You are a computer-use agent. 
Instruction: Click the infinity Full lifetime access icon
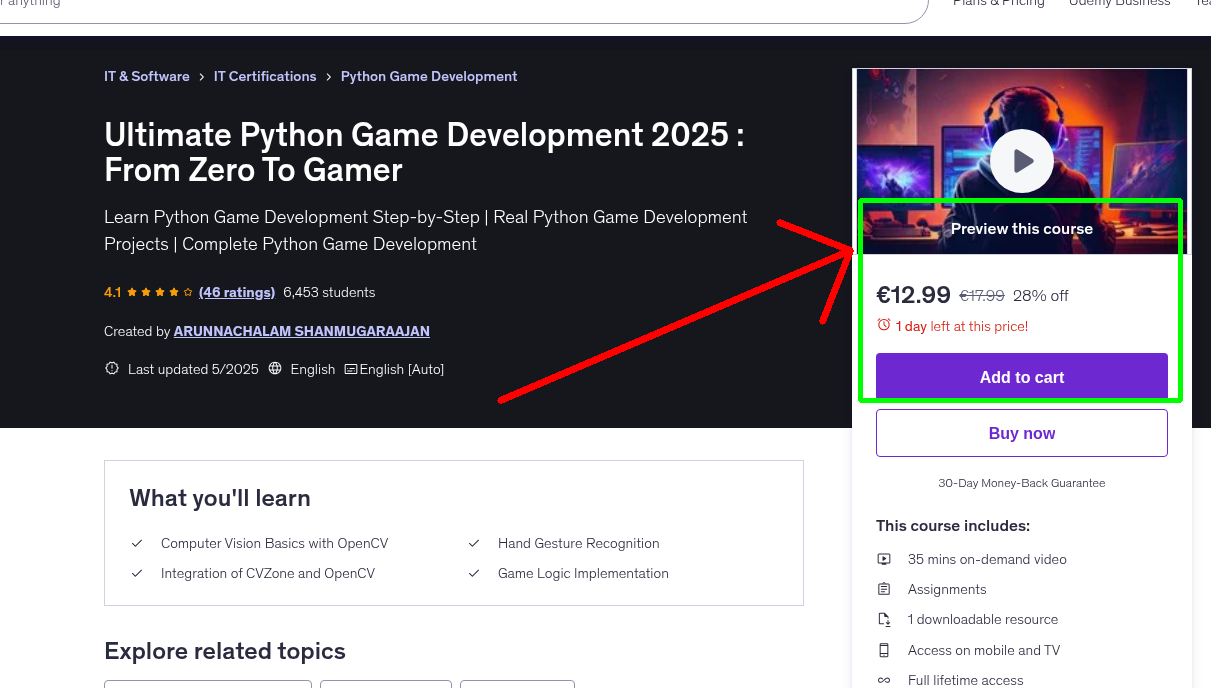(884, 679)
